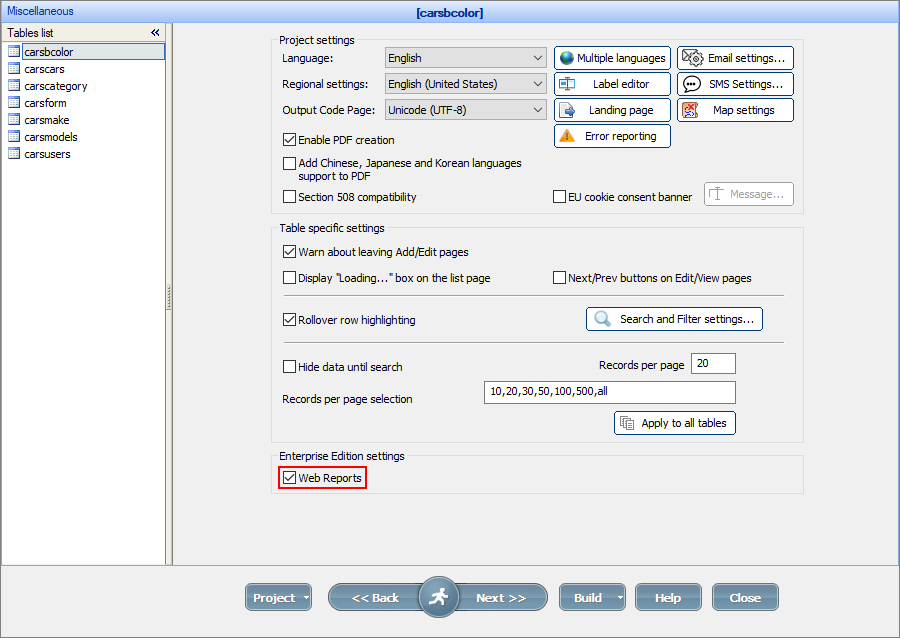Image resolution: width=900 pixels, height=638 pixels.
Task: Click the Map settings icon
Action: 690,110
